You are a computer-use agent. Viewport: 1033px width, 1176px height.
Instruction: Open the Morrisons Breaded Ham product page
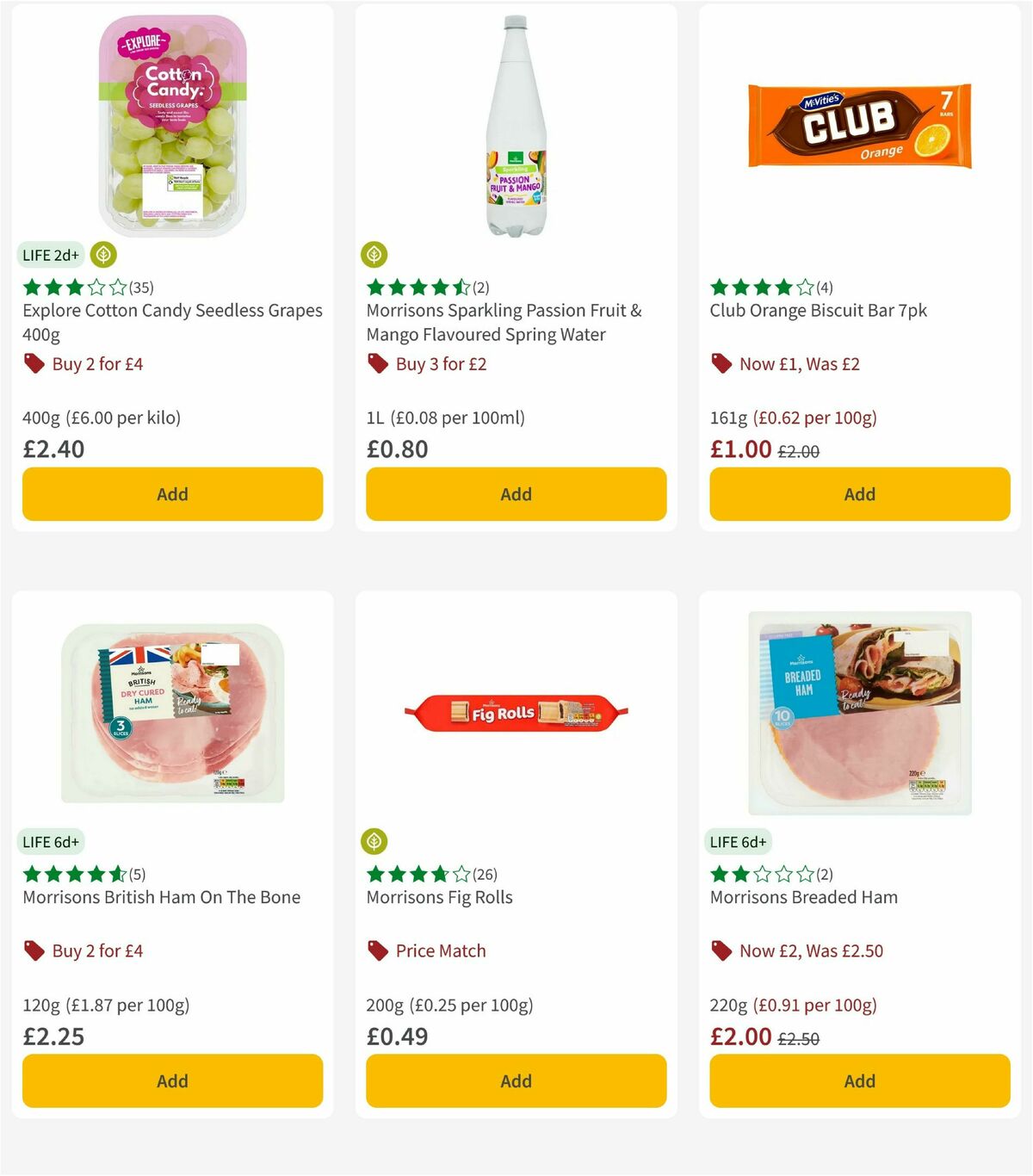[x=803, y=896]
